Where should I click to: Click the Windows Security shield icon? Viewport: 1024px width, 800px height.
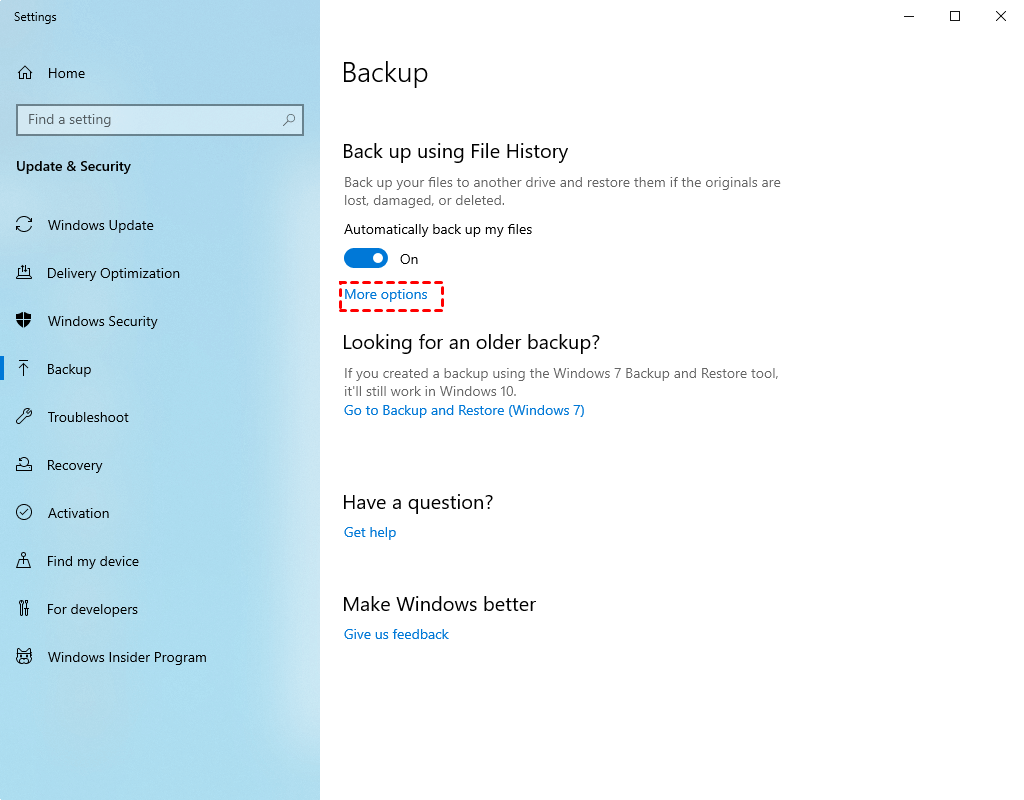tap(25, 321)
